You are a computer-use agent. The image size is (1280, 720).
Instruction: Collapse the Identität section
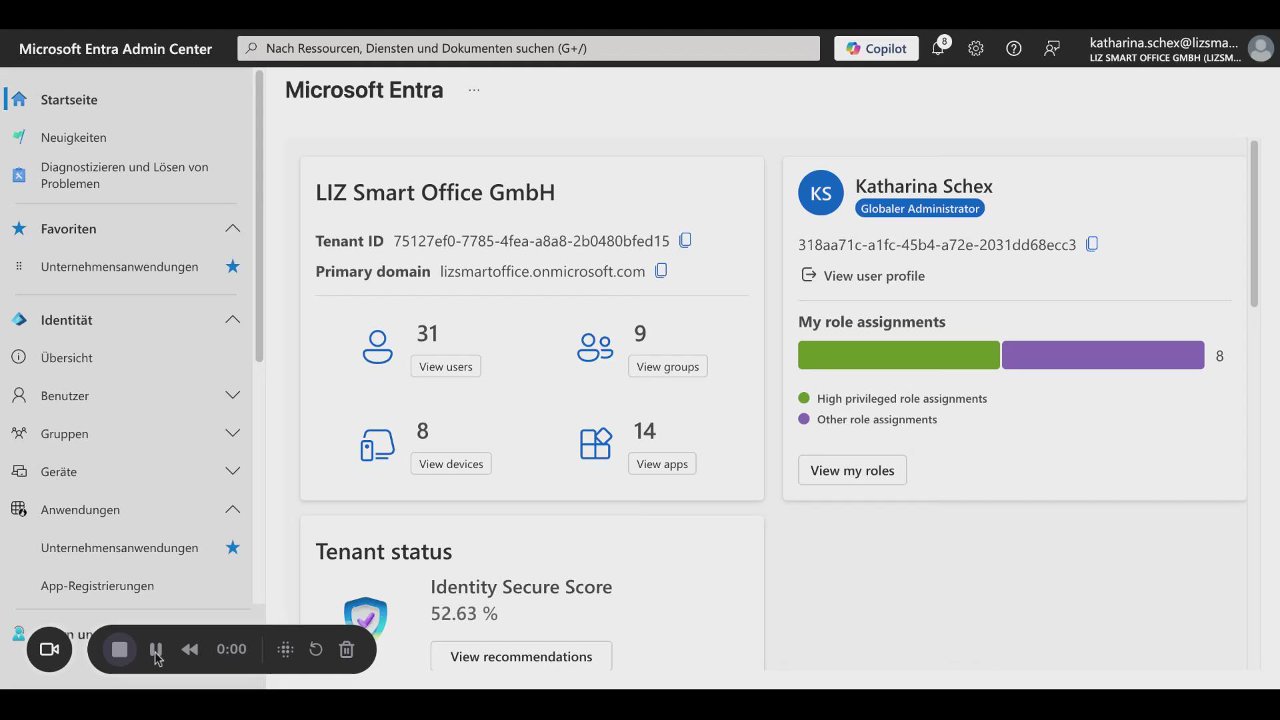pyautogui.click(x=233, y=320)
